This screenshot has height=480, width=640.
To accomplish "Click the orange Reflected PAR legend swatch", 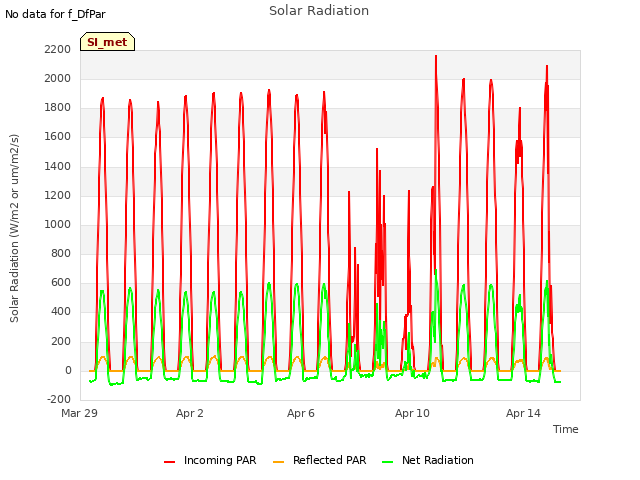I will coord(278,462).
